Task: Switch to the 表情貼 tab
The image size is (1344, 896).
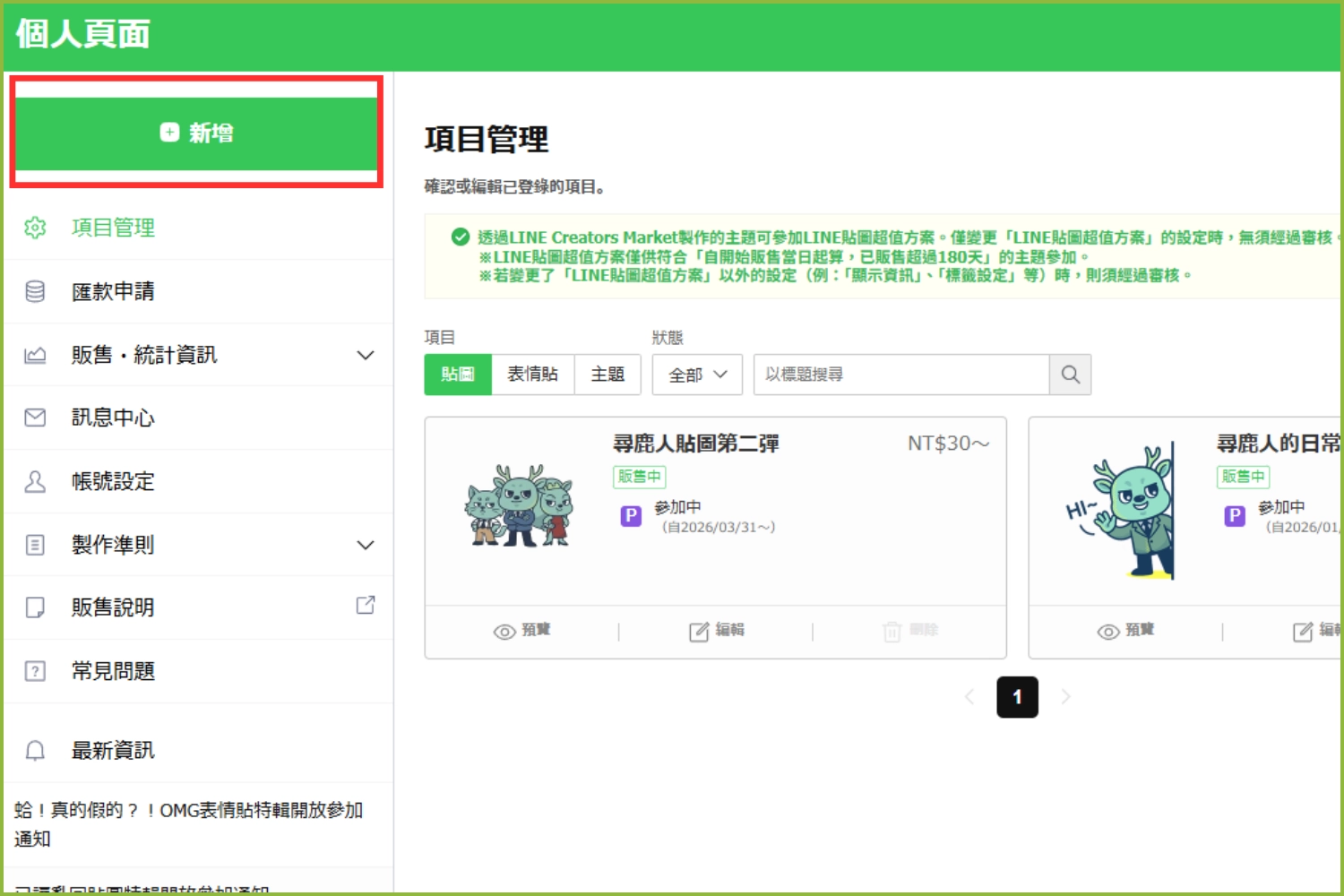Action: [x=532, y=375]
